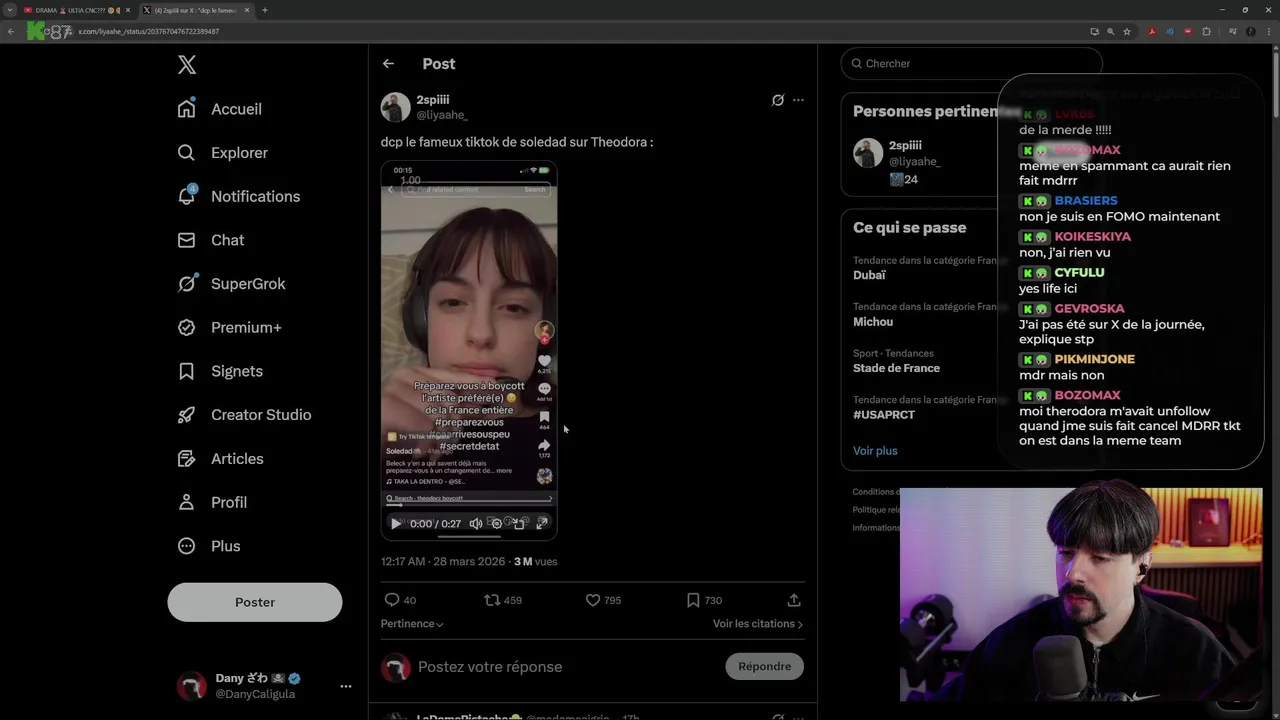Open the browser extensions puzzle icon

point(1206,32)
